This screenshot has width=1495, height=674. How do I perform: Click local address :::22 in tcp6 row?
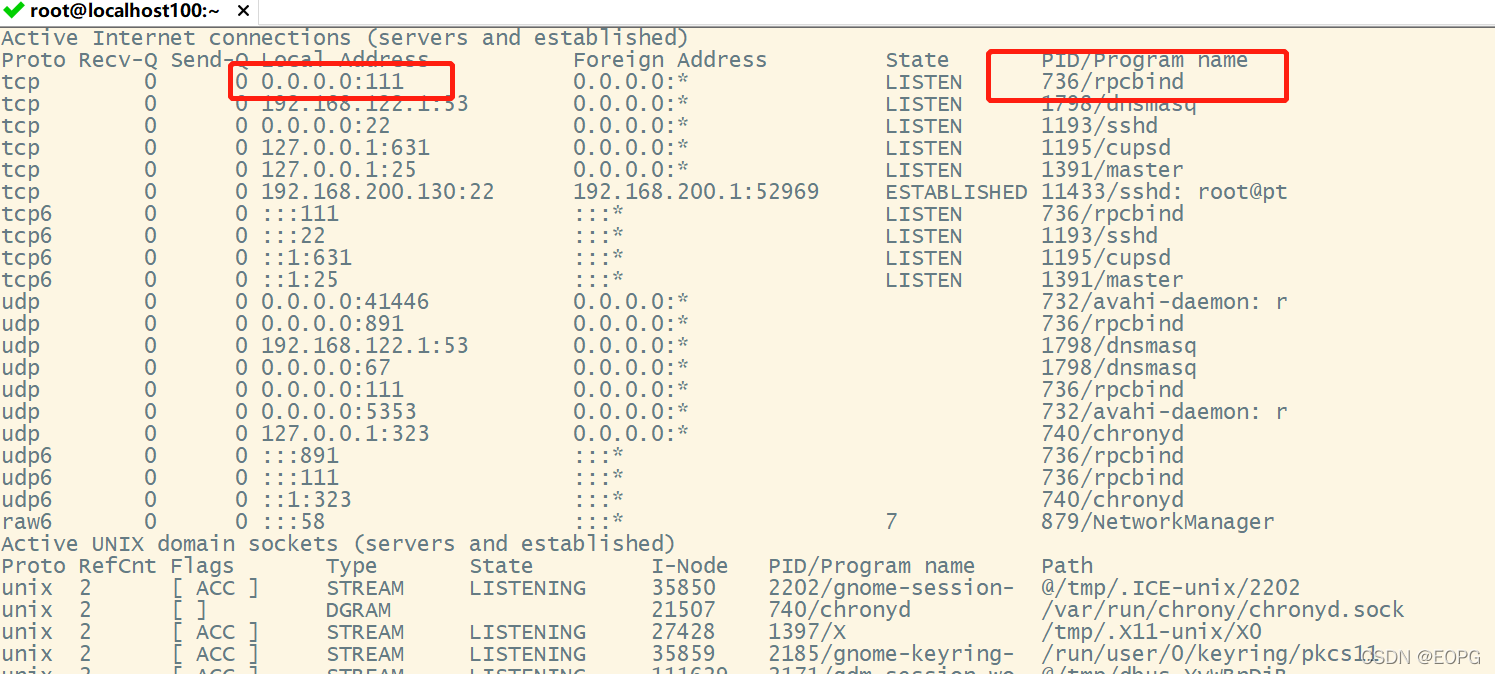click(x=294, y=236)
